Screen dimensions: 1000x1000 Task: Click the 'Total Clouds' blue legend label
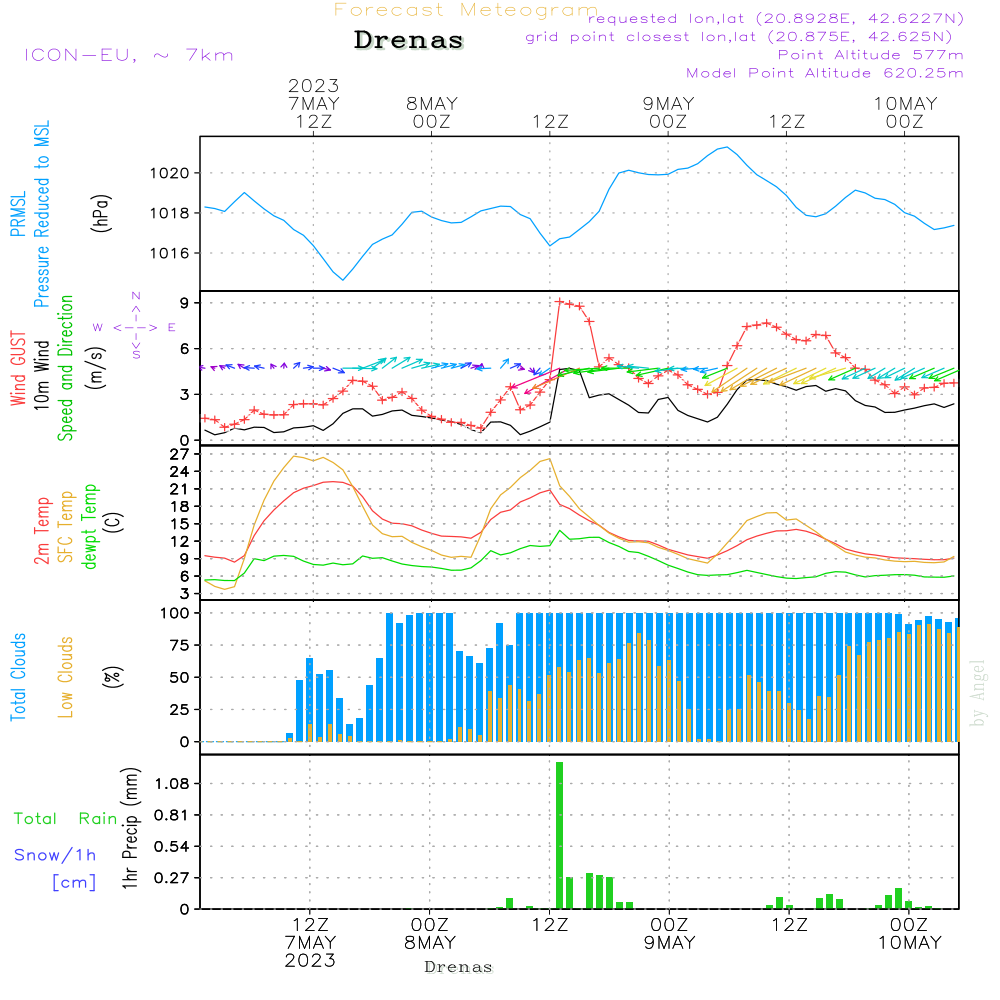tap(18, 677)
